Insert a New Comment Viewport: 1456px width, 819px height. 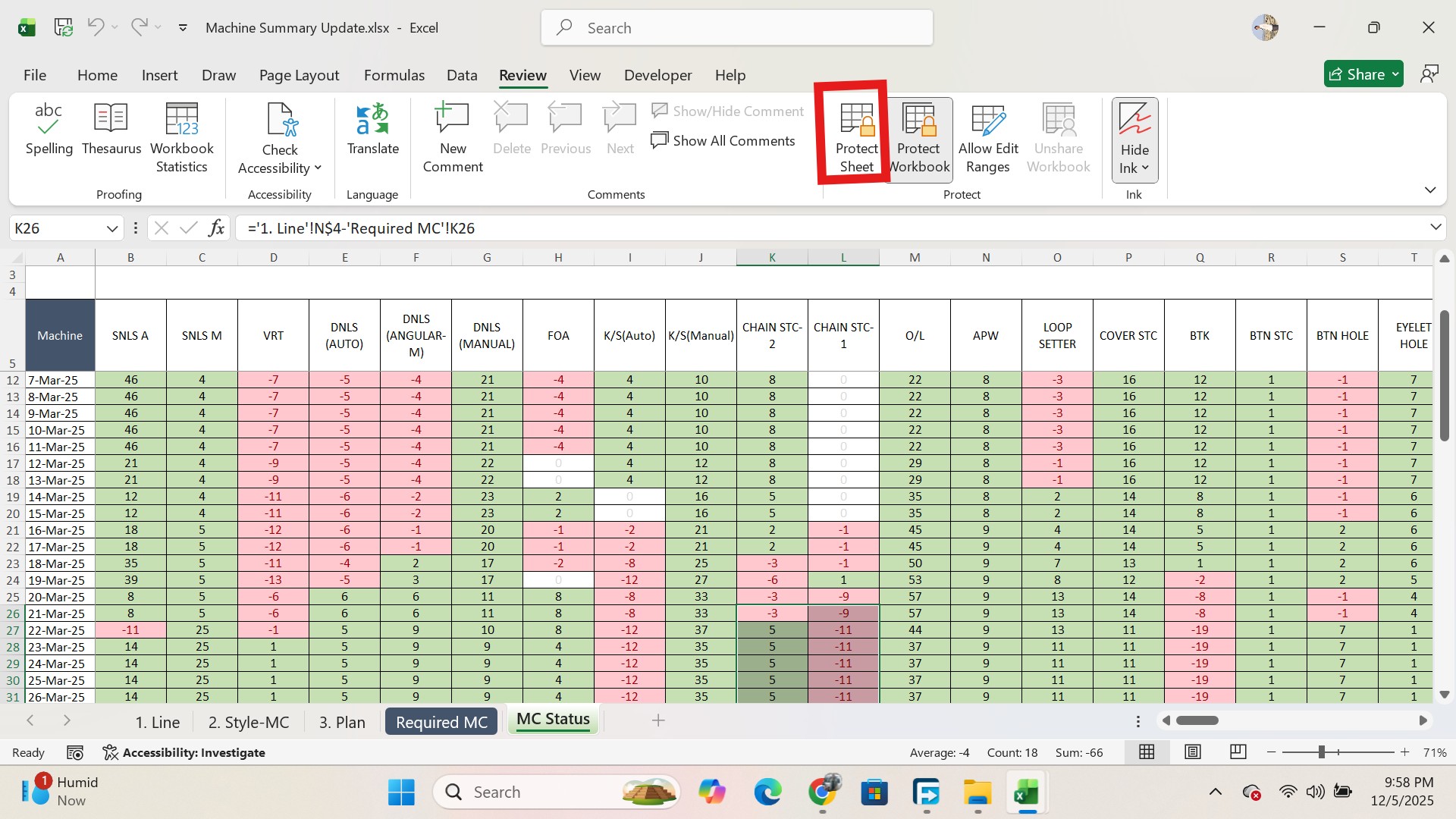point(452,136)
